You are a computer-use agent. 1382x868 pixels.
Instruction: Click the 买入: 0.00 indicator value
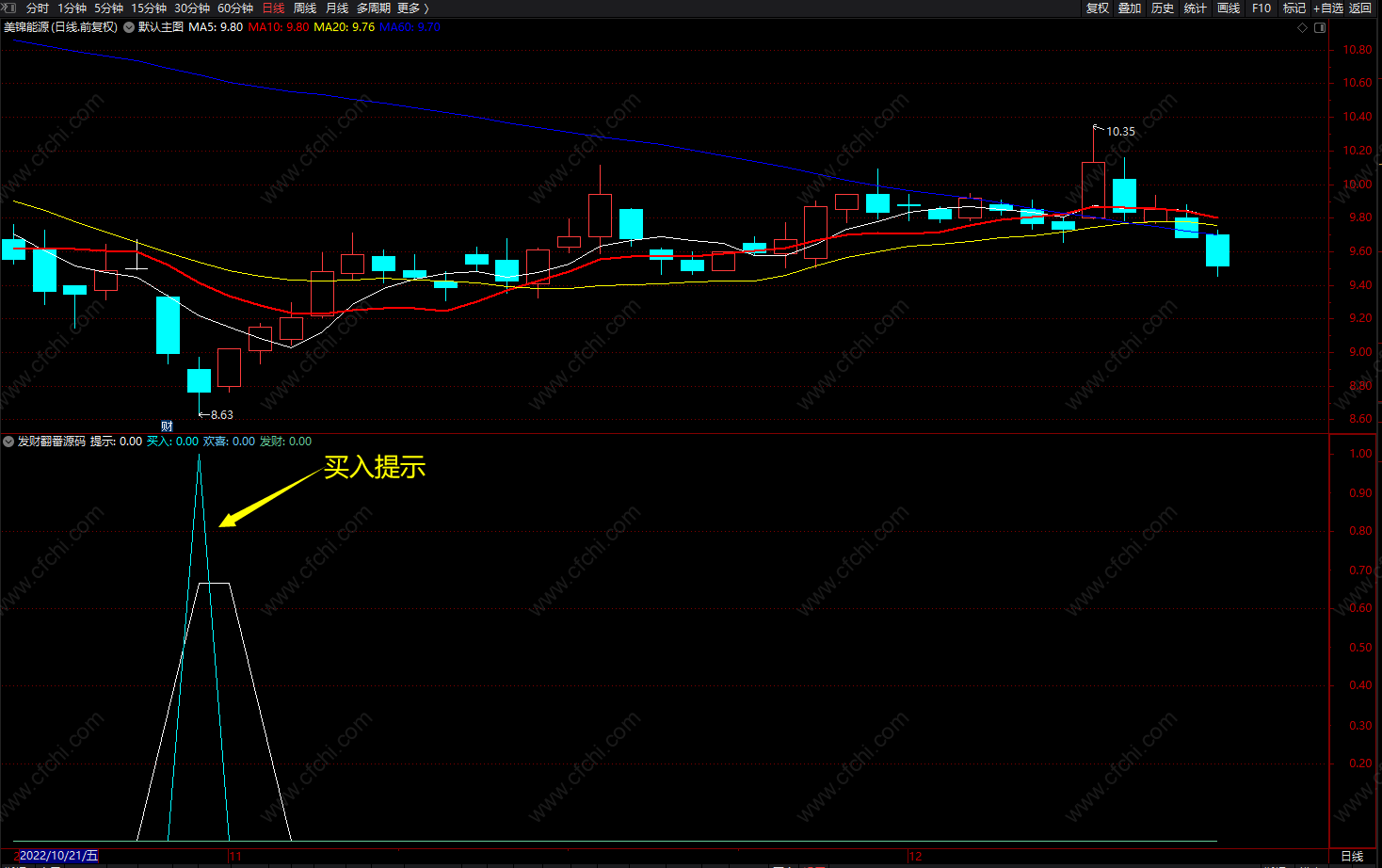point(172,441)
